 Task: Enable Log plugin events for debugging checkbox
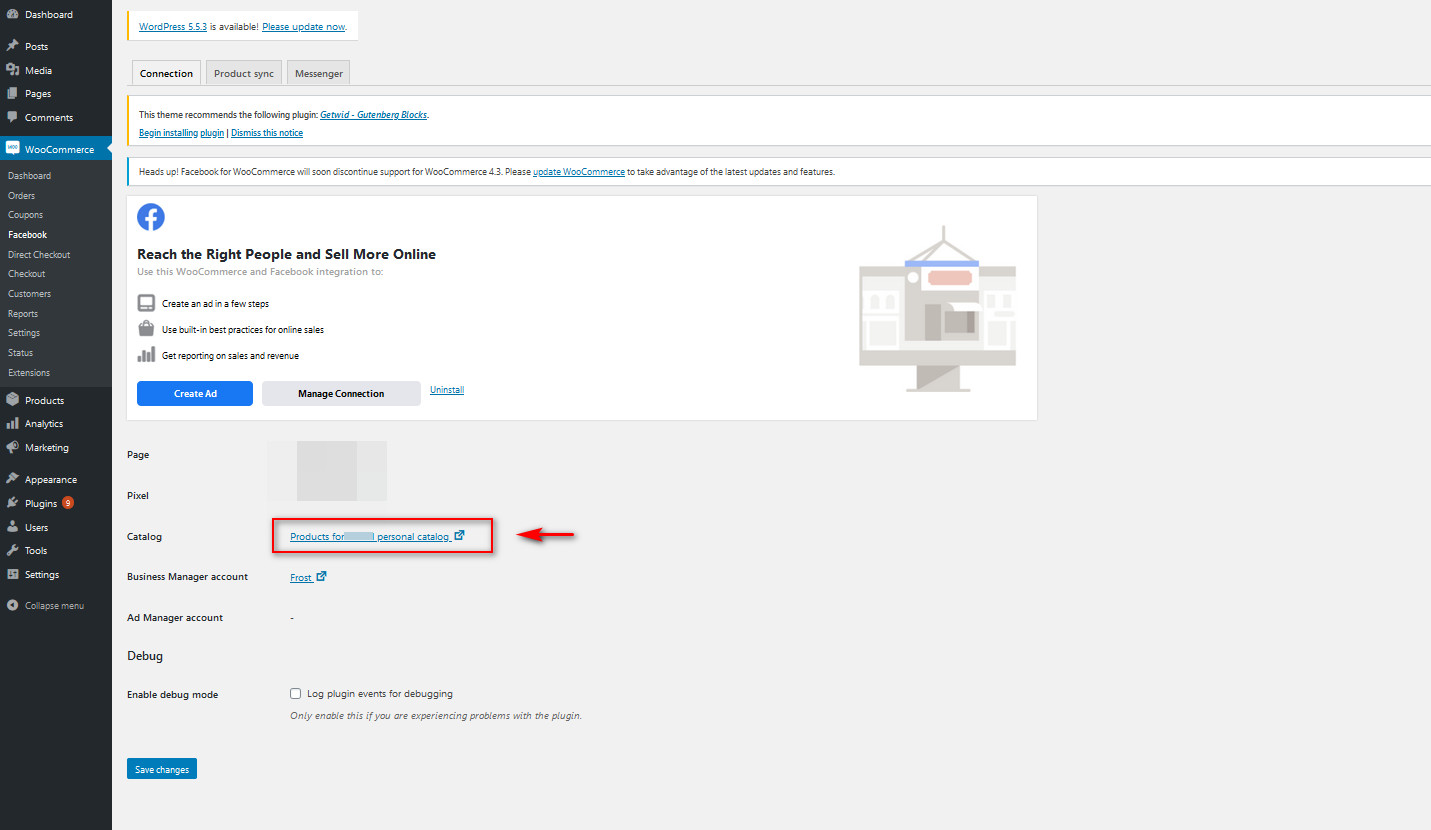295,693
